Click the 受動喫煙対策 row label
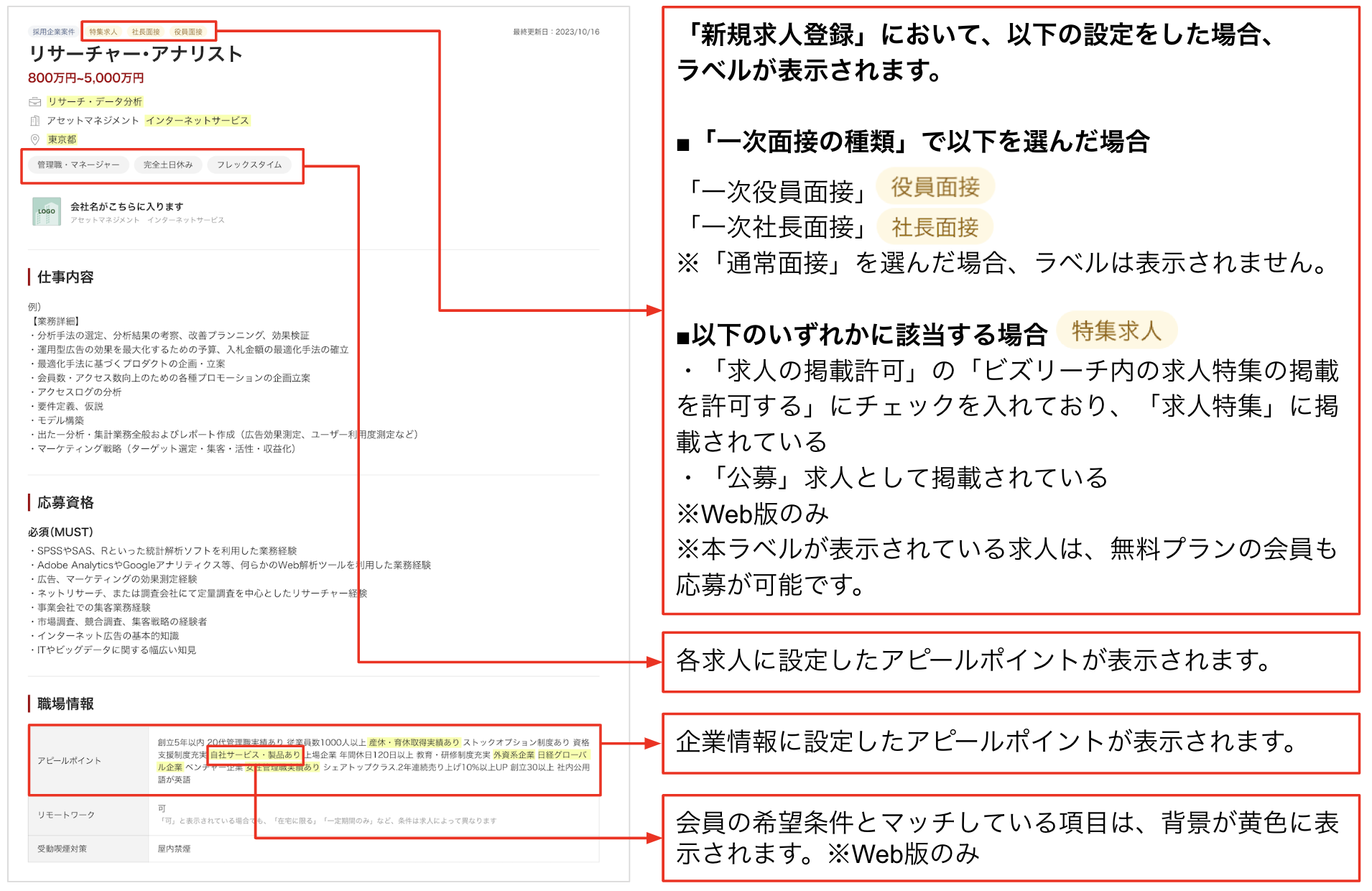This screenshot has height=891, width=1372. 62,849
